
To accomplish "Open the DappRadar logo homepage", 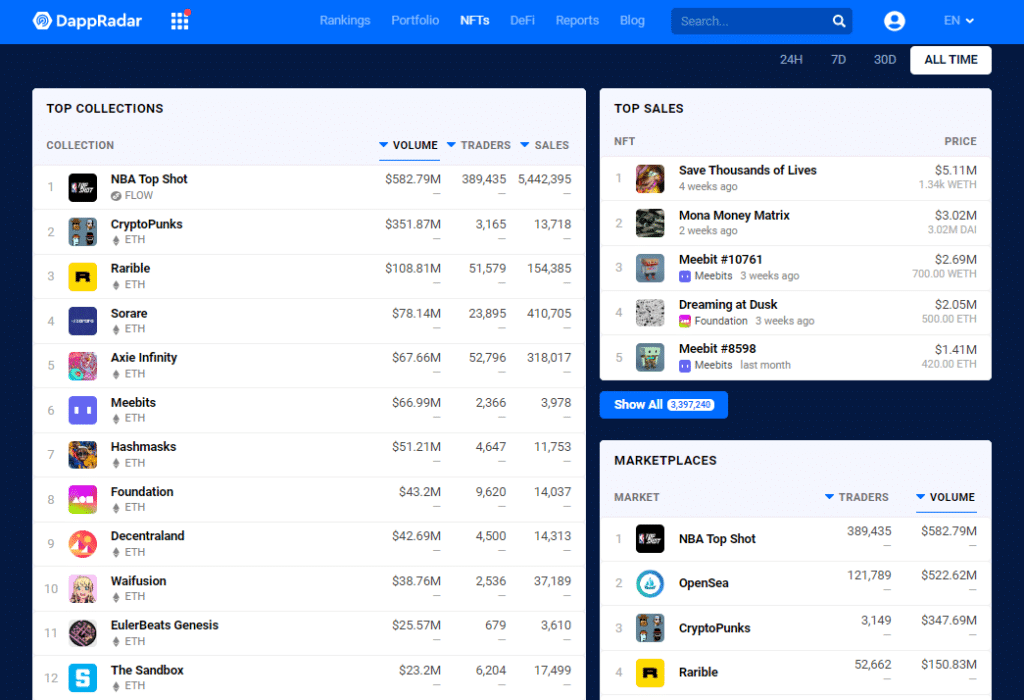I will click(87, 21).
